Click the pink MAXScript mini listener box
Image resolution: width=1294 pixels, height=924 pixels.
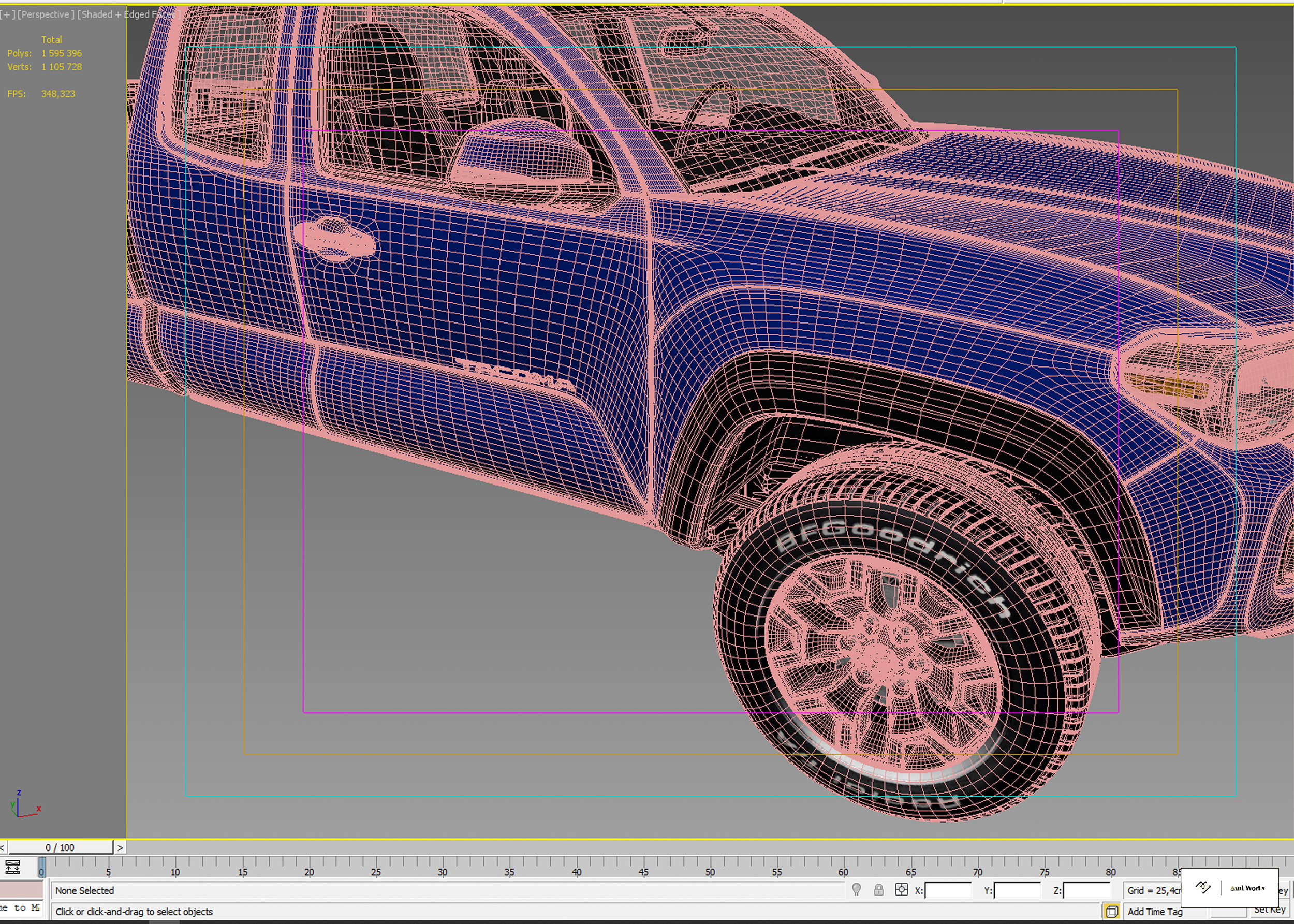point(22,889)
